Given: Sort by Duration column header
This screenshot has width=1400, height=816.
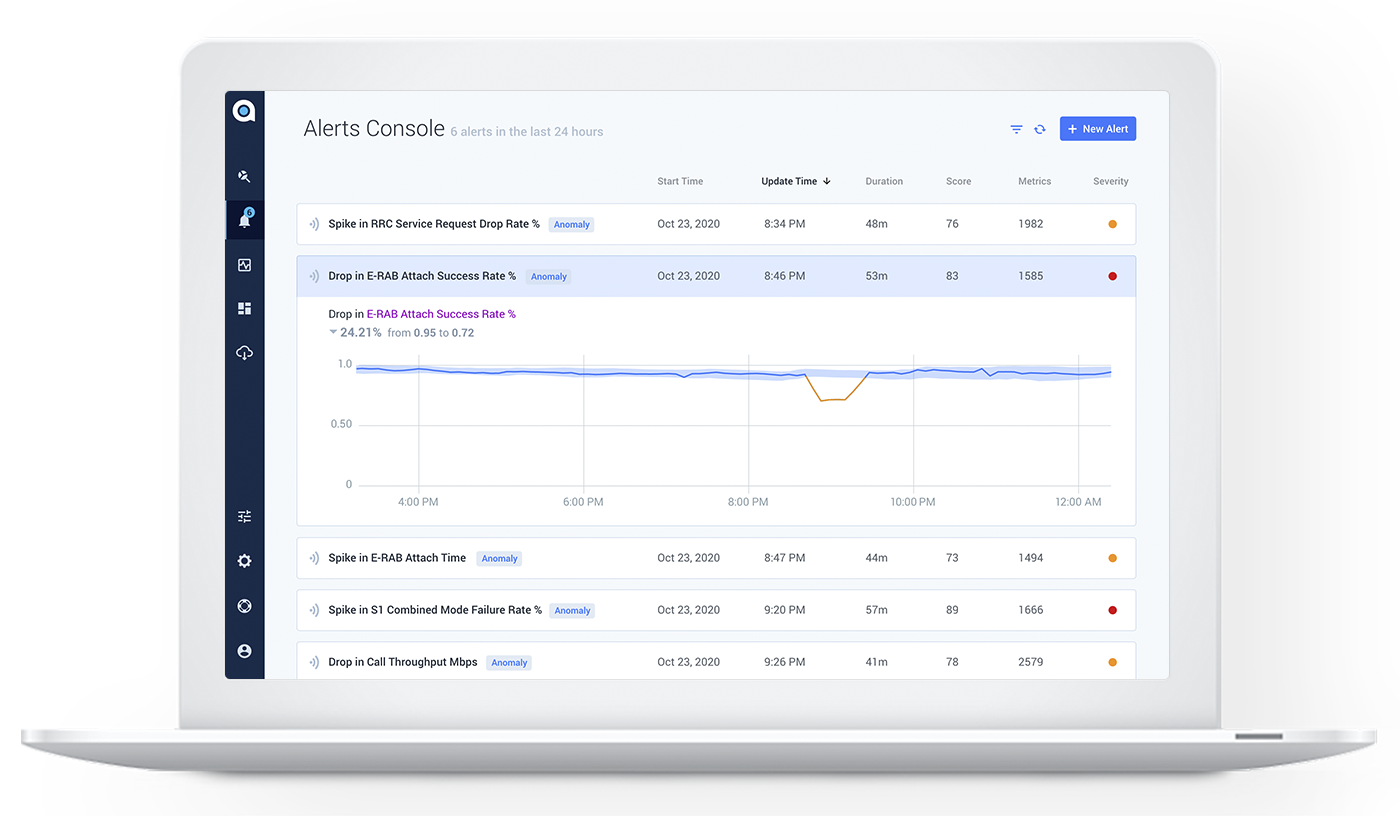Looking at the screenshot, I should coord(884,181).
